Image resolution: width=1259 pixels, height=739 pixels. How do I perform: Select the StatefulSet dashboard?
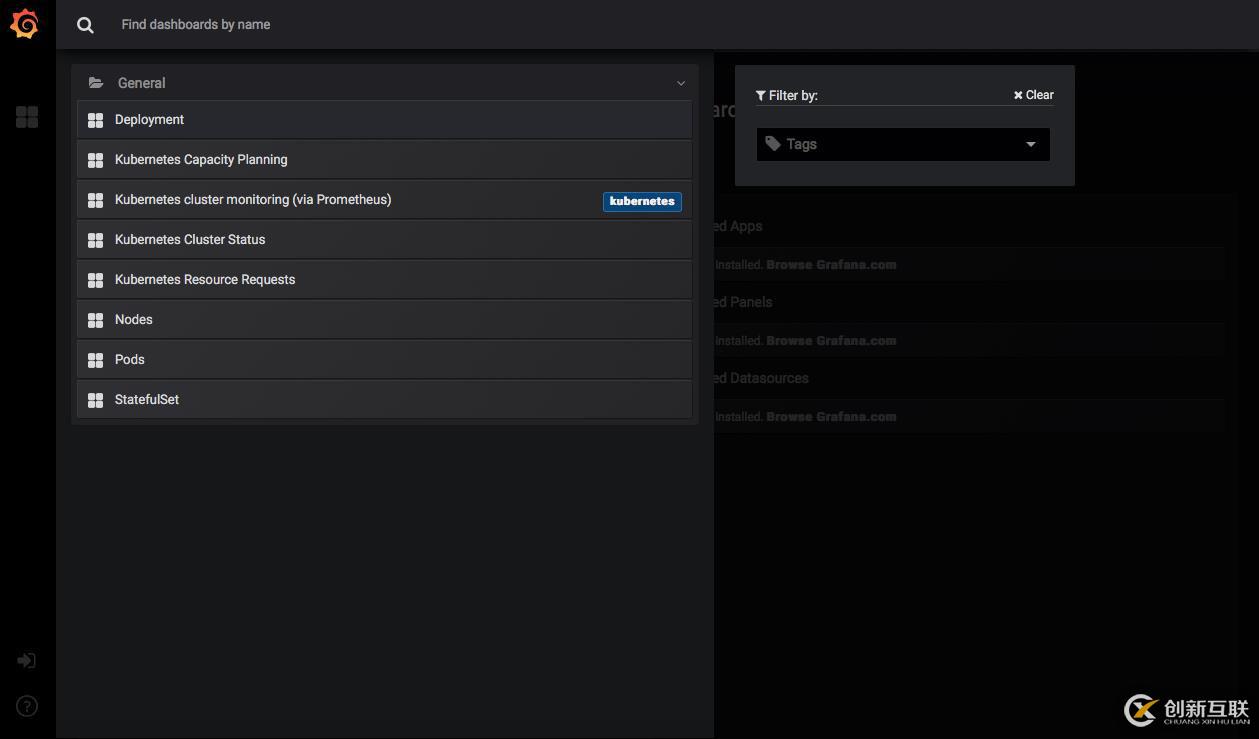[147, 400]
